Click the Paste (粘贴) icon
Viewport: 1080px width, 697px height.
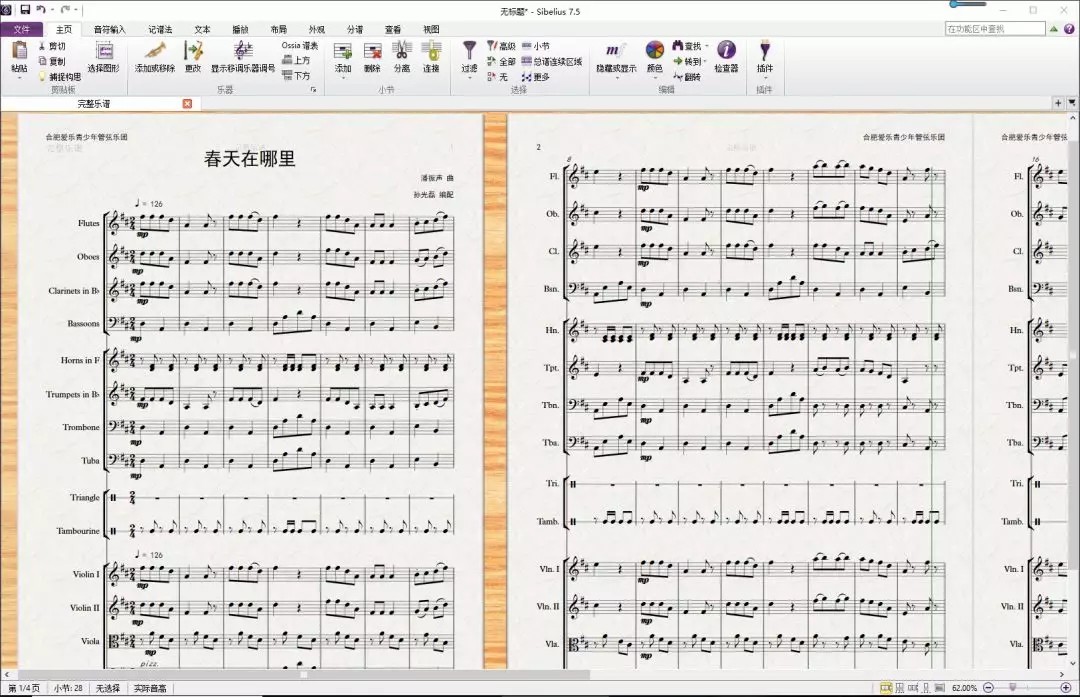click(19, 51)
